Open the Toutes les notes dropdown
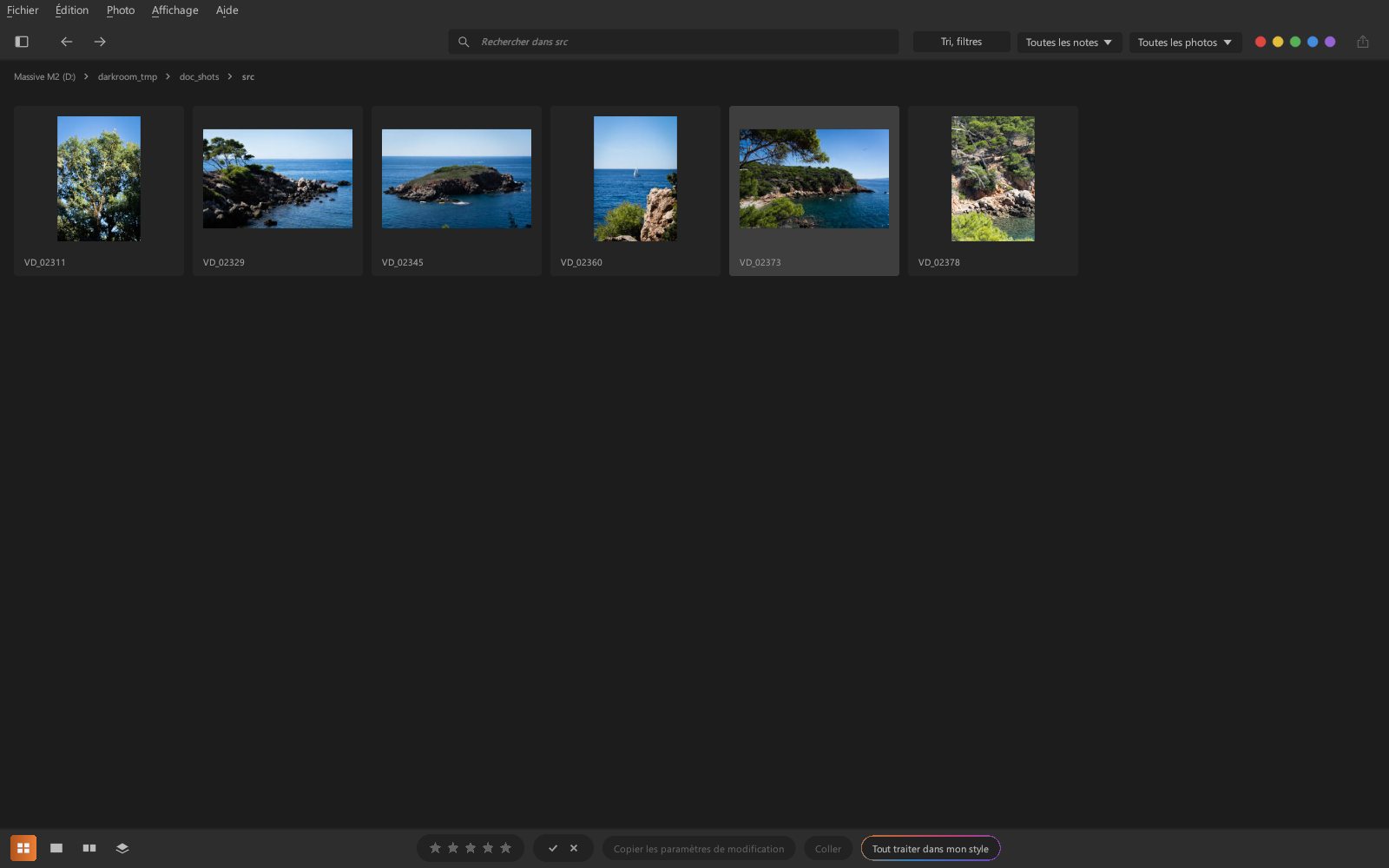The image size is (1389, 868). [1070, 42]
